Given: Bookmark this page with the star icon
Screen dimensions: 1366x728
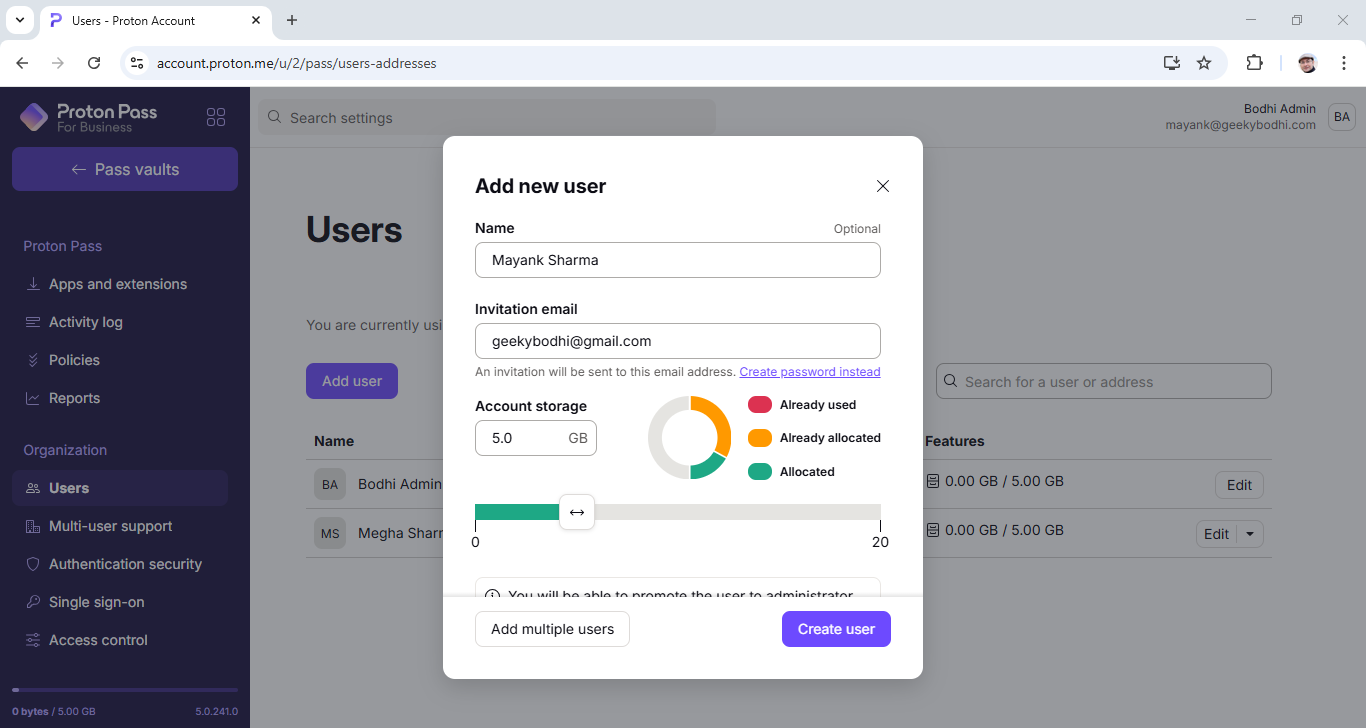Looking at the screenshot, I should pos(1204,63).
